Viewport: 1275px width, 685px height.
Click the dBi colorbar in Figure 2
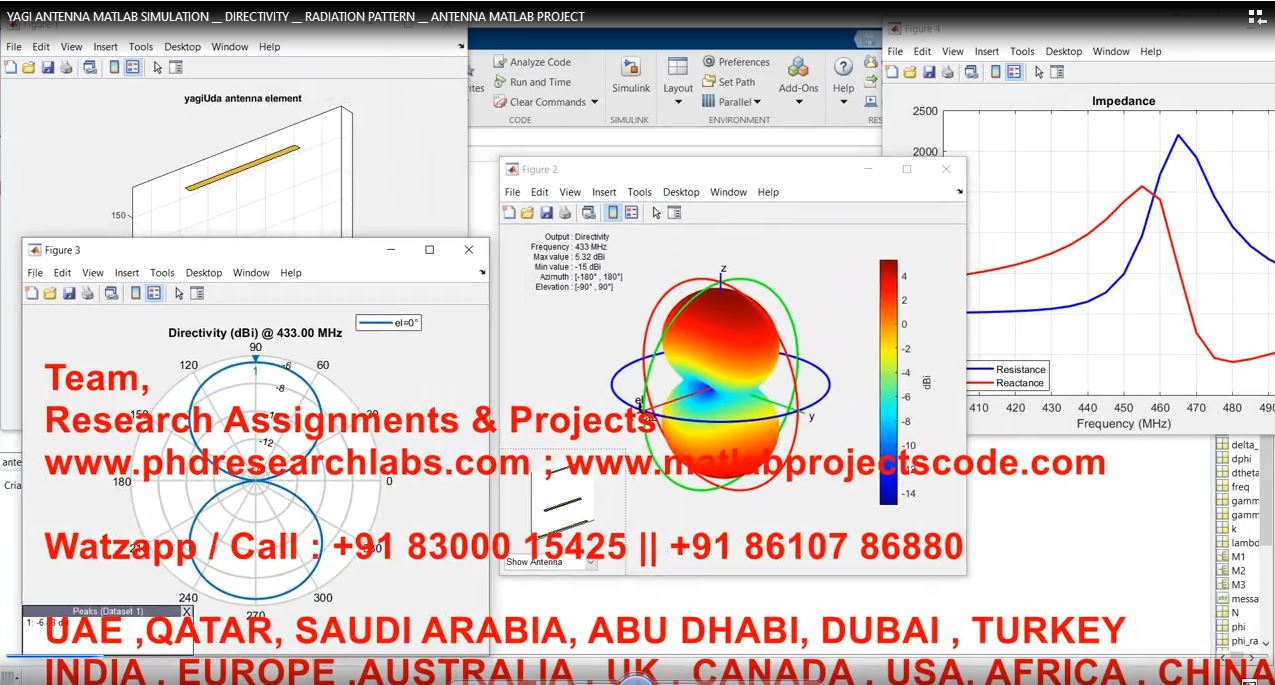pyautogui.click(x=888, y=382)
